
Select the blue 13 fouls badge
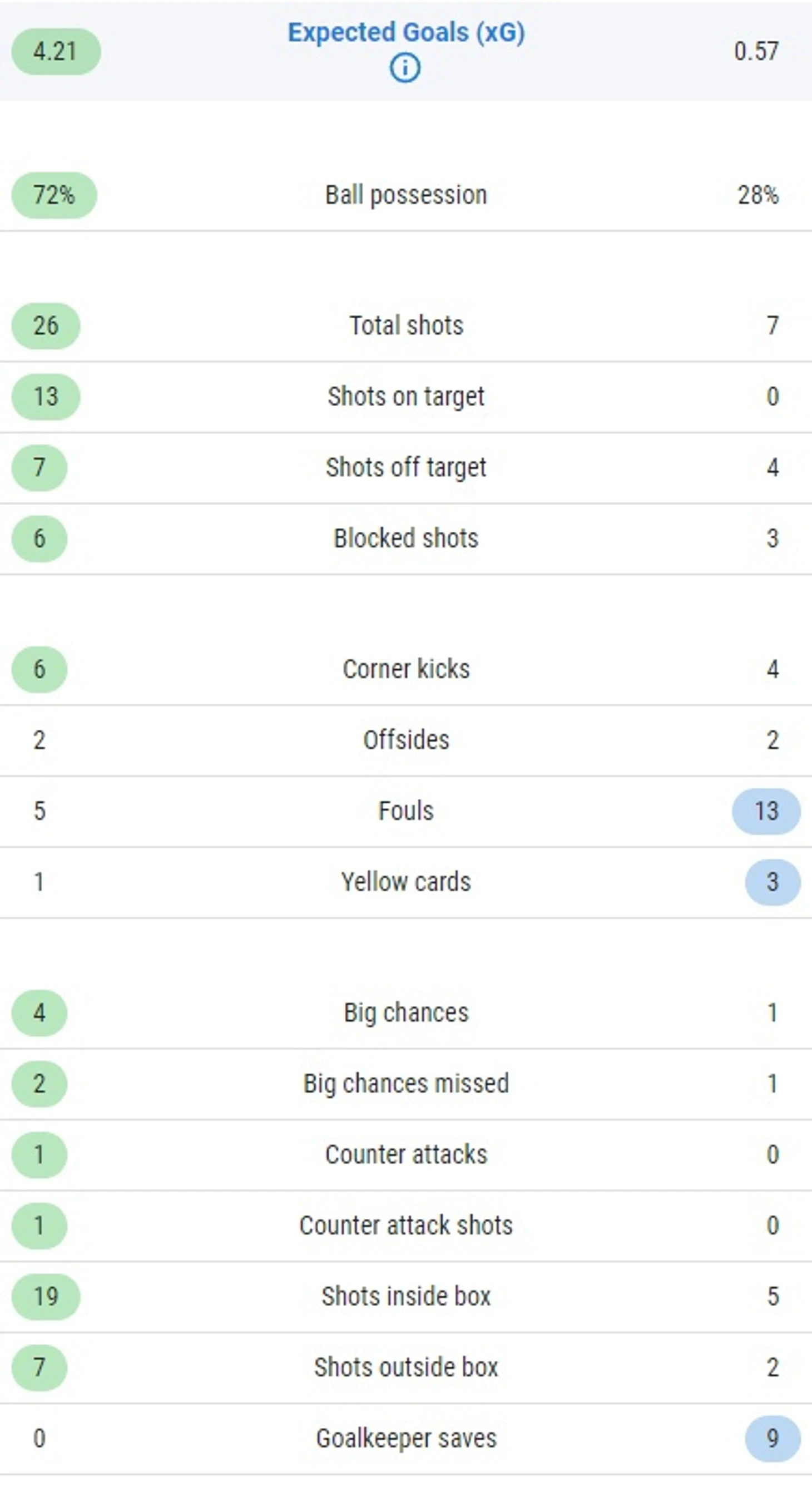(766, 811)
